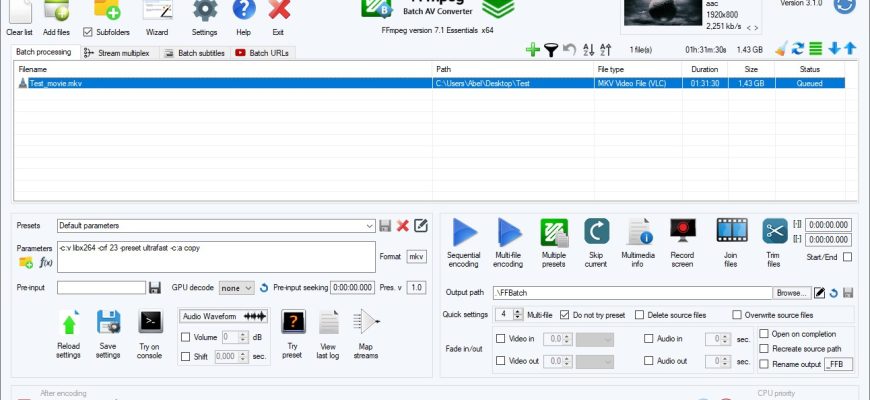This screenshot has height=400, width=870.
Task: Click the Browse... button
Action: click(x=791, y=292)
